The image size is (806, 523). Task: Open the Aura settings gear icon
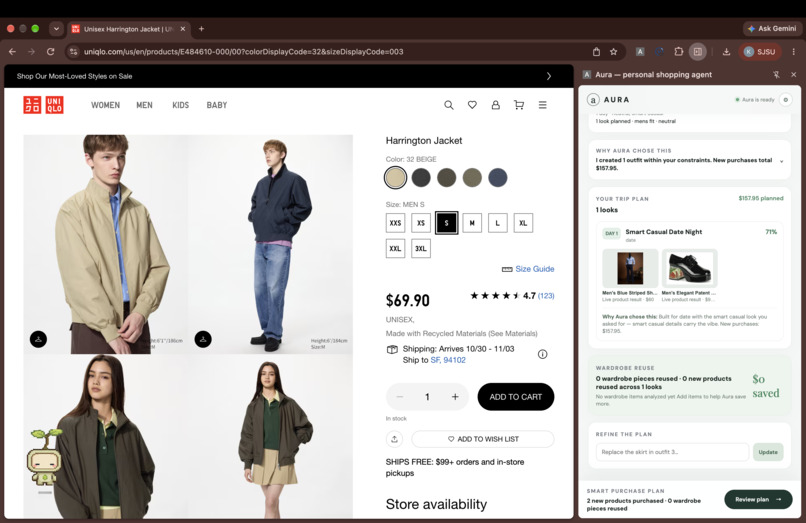click(x=785, y=100)
